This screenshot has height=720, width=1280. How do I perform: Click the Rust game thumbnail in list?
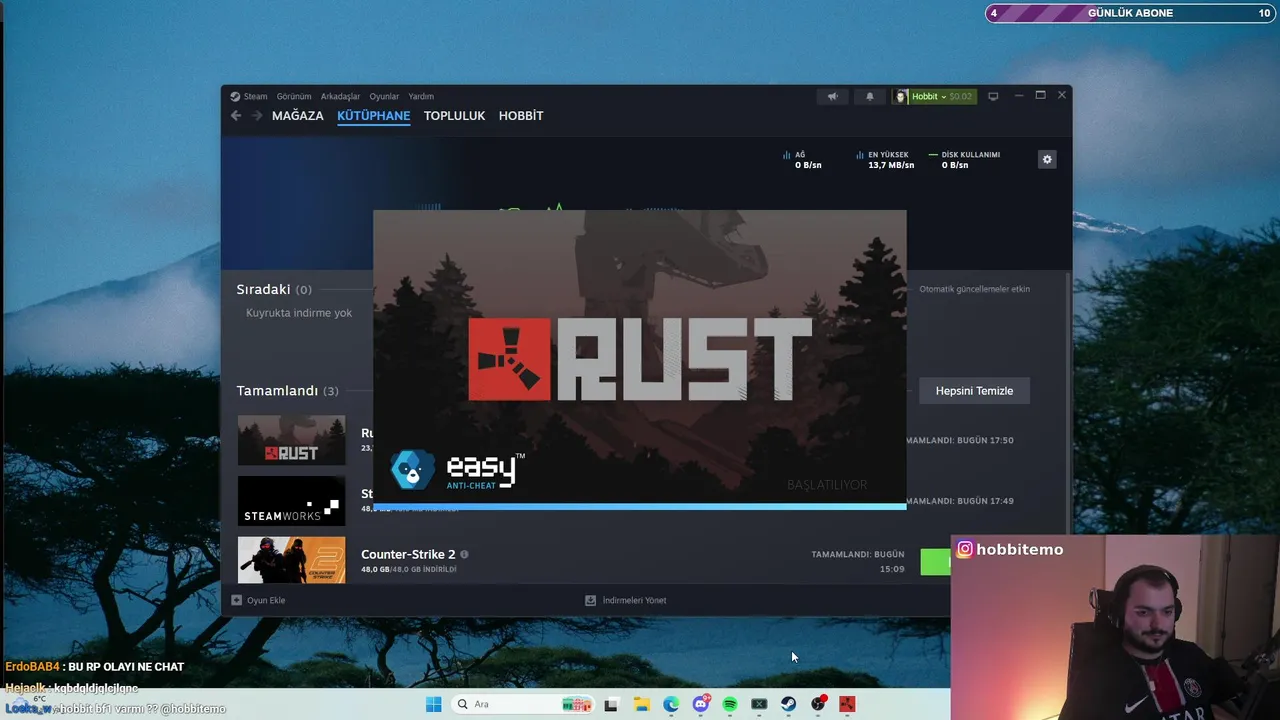[x=291, y=440]
